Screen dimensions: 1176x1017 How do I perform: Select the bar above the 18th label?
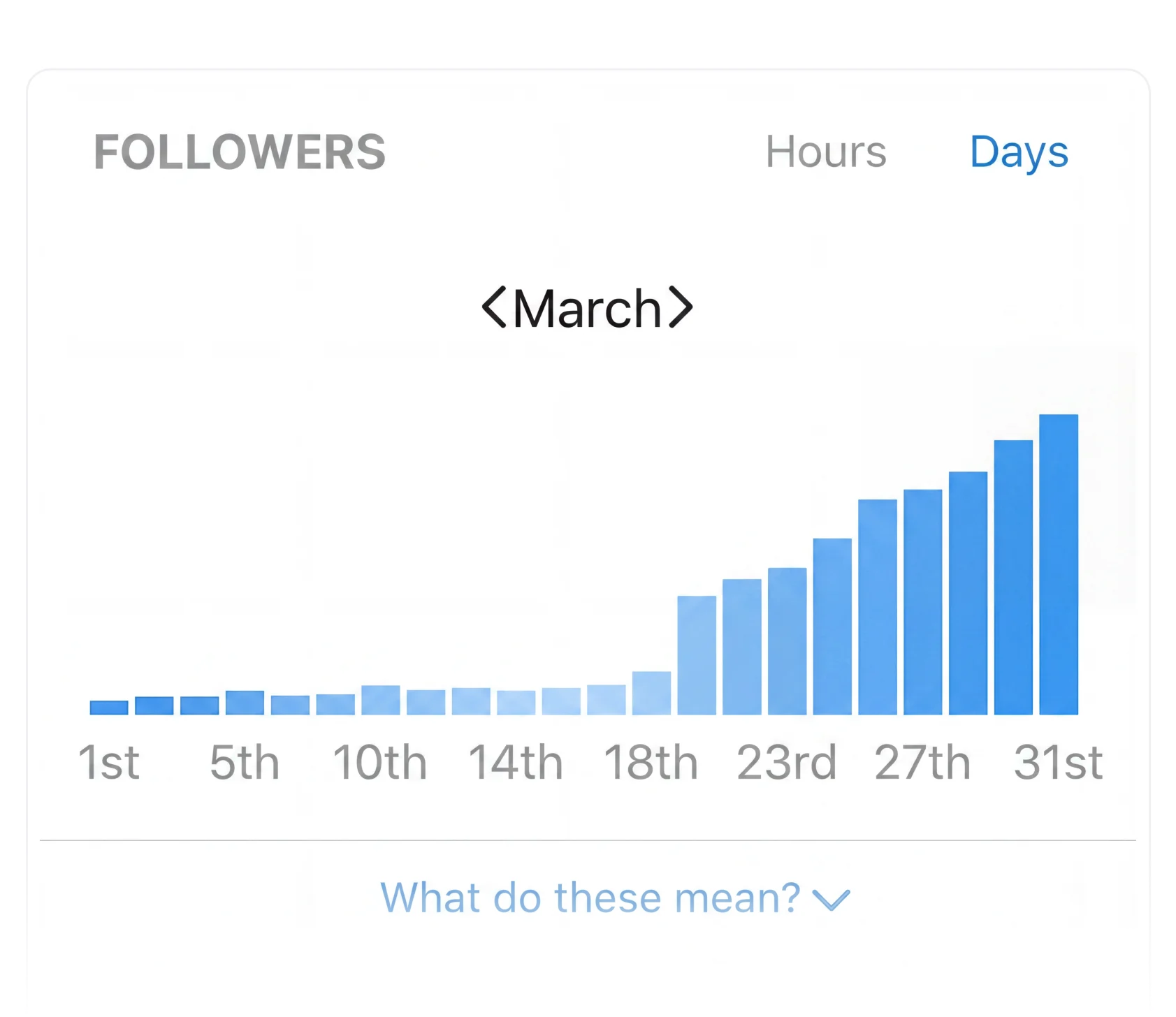click(652, 692)
